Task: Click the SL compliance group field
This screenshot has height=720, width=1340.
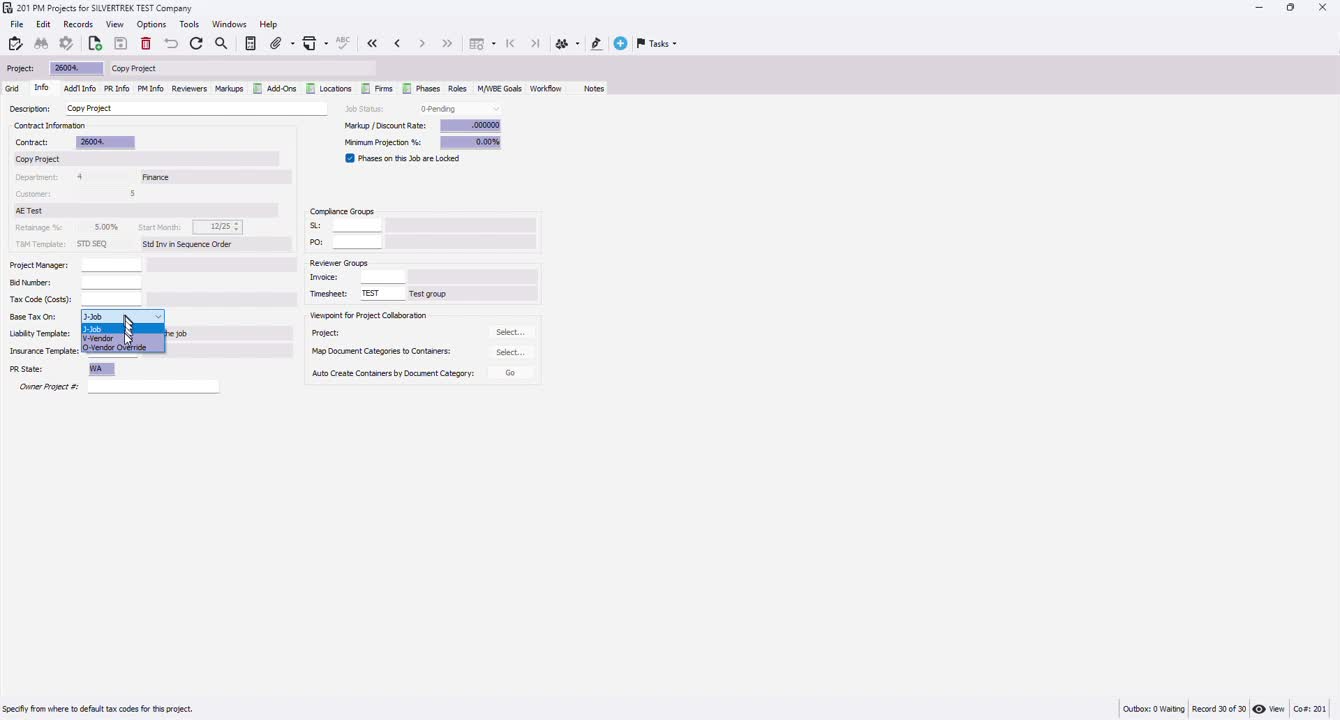Action: point(357,226)
